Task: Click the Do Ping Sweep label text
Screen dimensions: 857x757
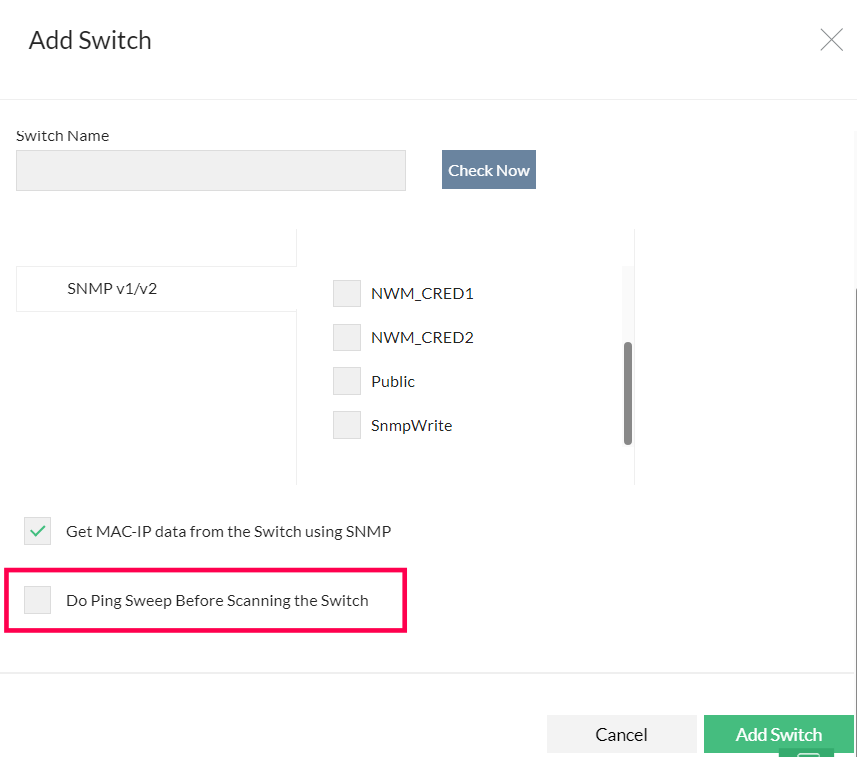Action: (x=217, y=600)
